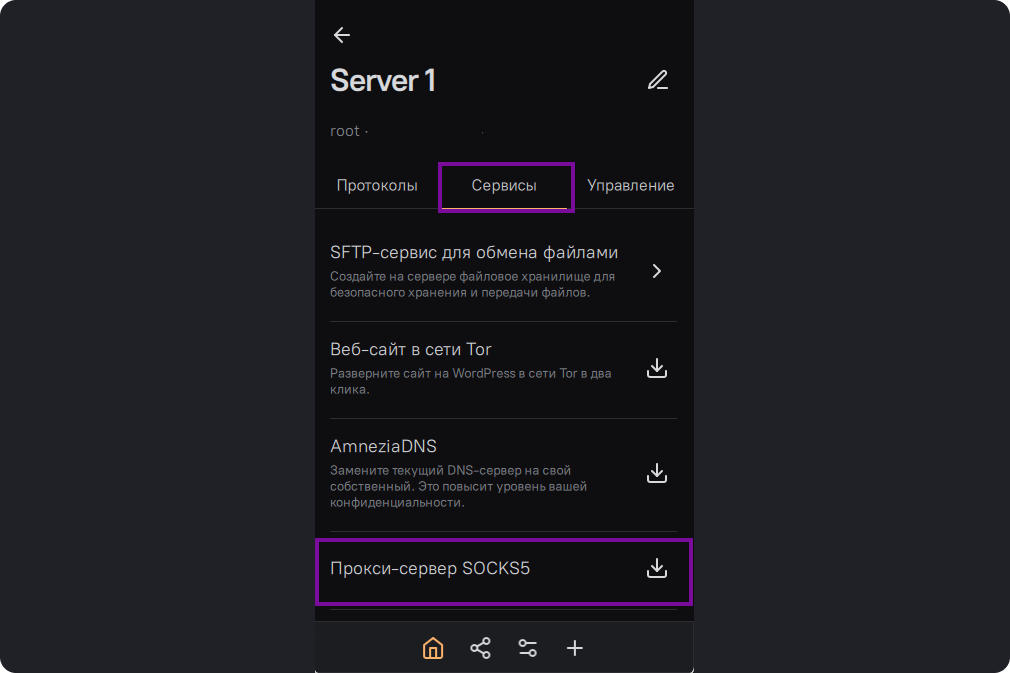Install the Tor website service via download icon
This screenshot has height=673, width=1010.
point(656,369)
